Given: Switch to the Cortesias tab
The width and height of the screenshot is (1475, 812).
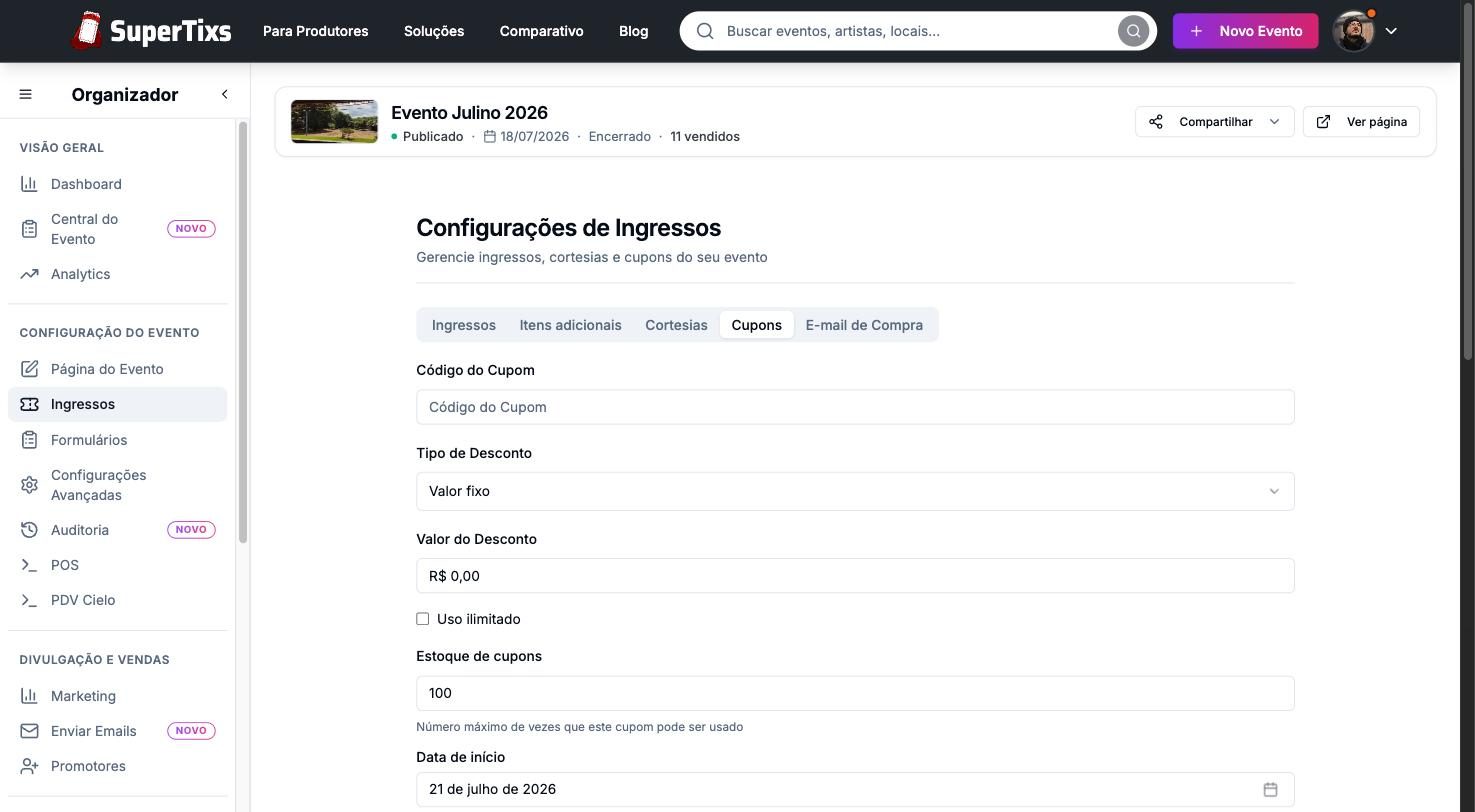Looking at the screenshot, I should (676, 325).
